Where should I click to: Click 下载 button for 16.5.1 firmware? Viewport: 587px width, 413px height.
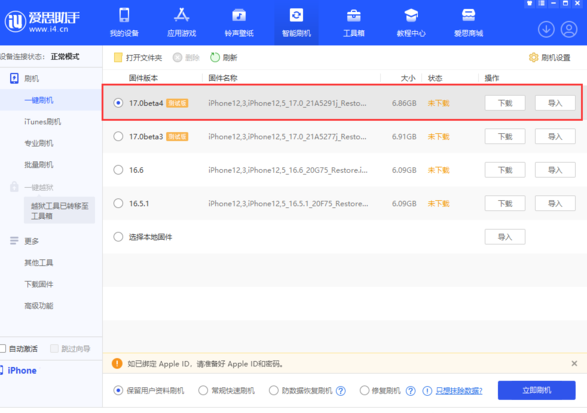(505, 203)
